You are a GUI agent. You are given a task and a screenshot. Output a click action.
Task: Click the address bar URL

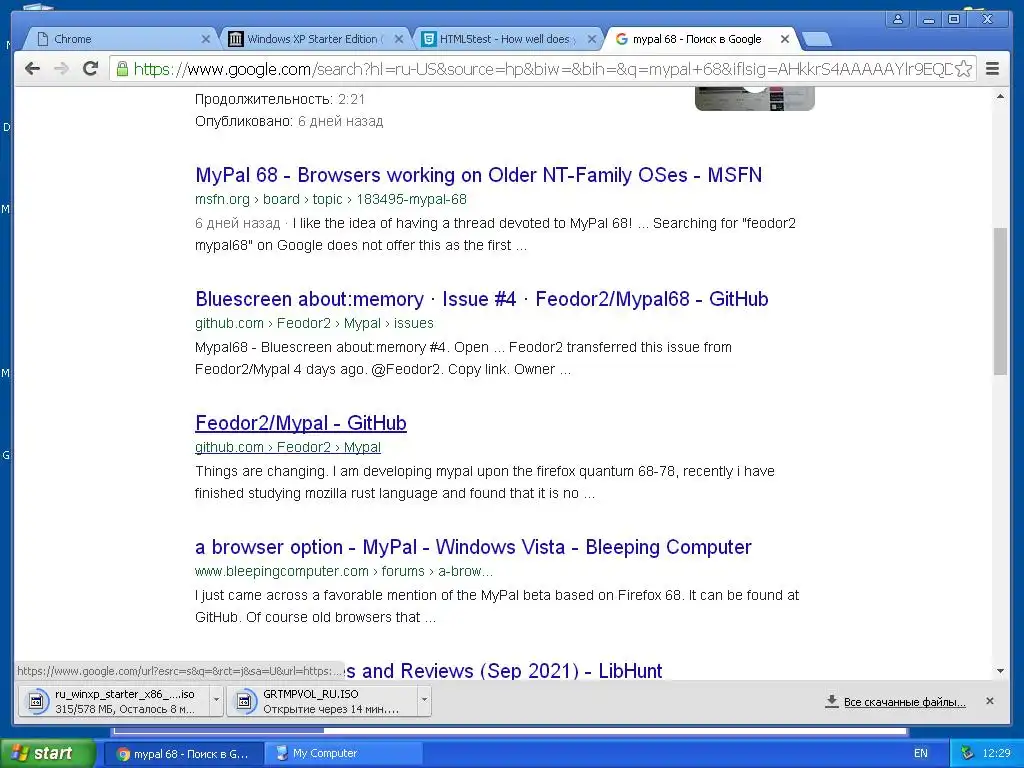(x=542, y=69)
